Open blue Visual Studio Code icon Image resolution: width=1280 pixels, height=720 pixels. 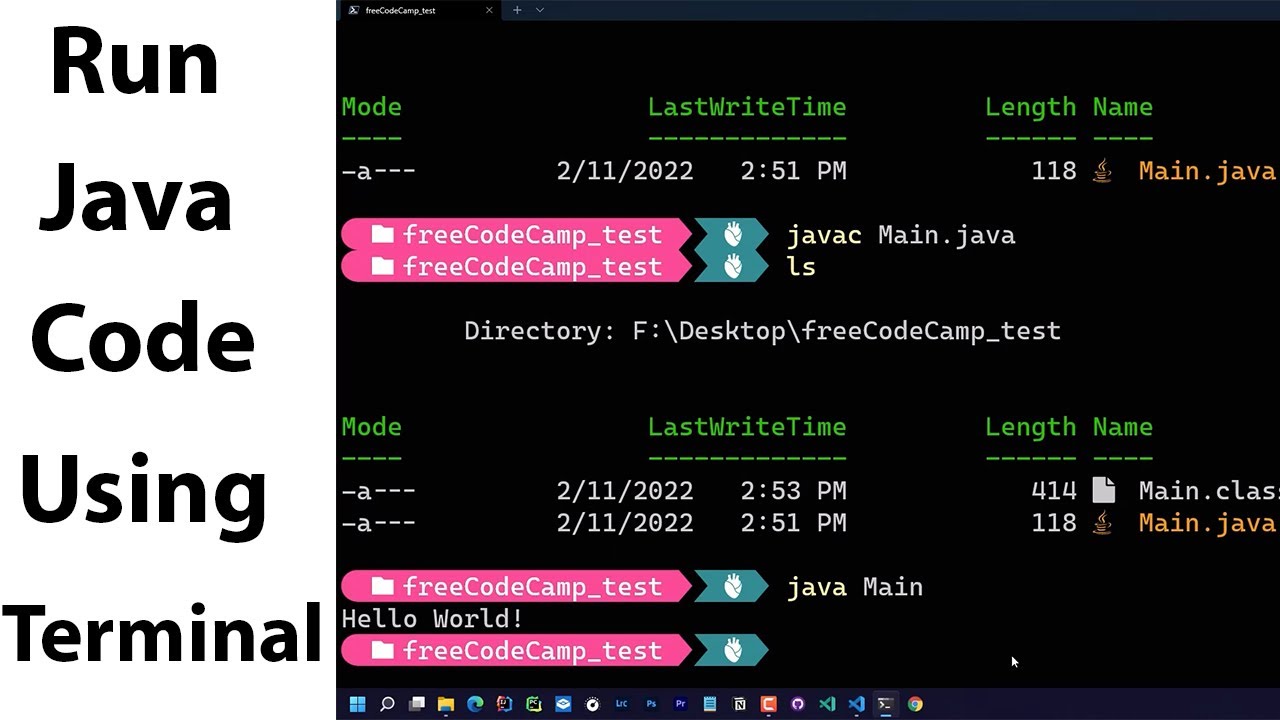(856, 704)
